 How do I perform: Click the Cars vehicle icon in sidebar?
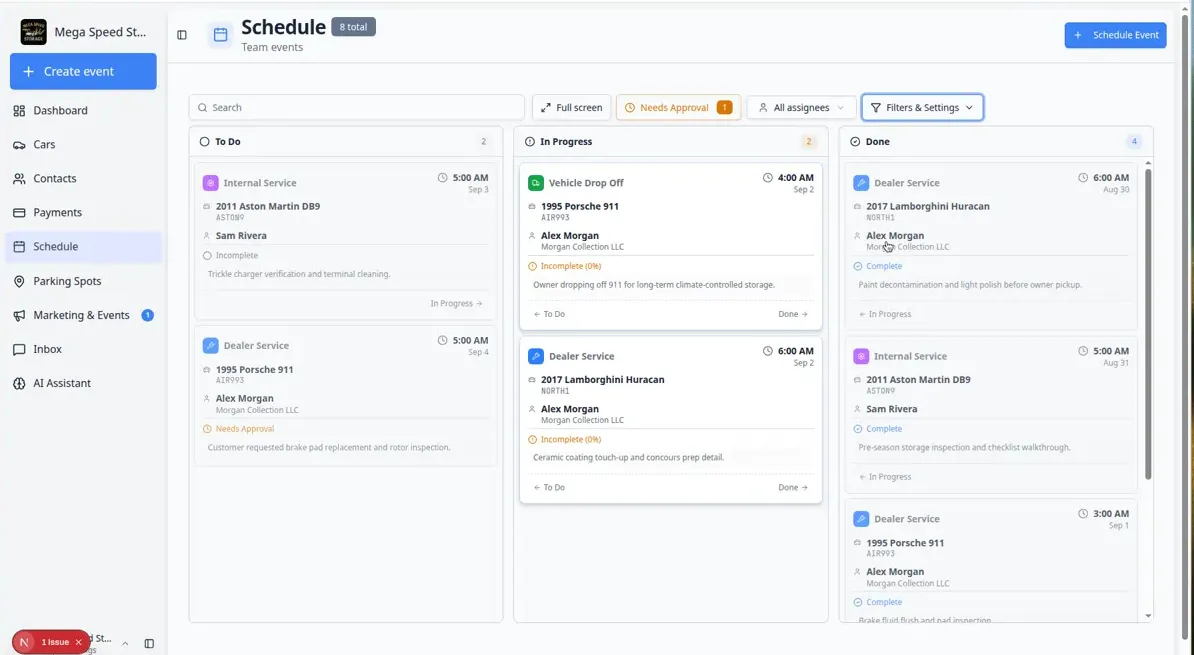click(x=19, y=145)
